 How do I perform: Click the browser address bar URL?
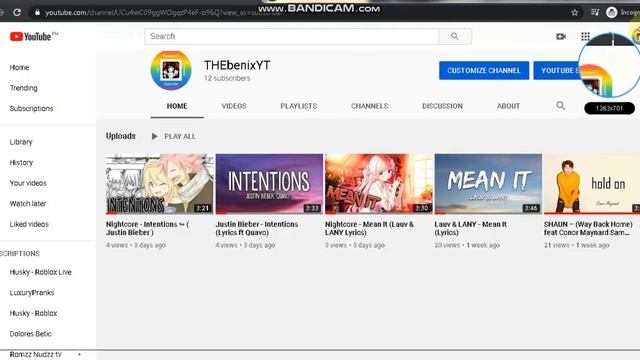tap(163, 13)
